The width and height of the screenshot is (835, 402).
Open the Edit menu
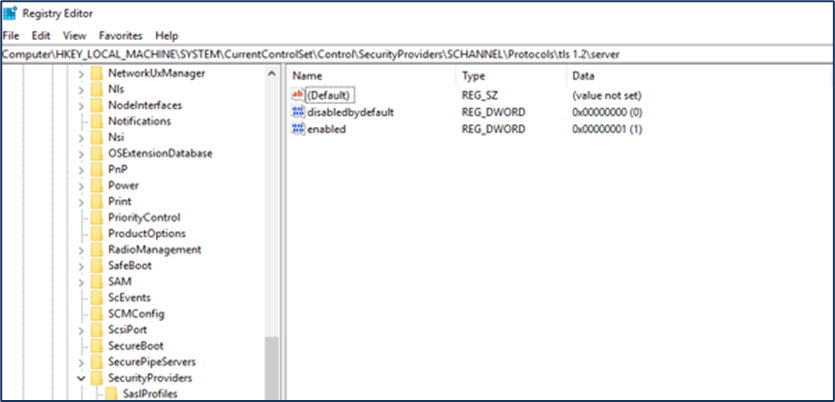click(x=40, y=36)
